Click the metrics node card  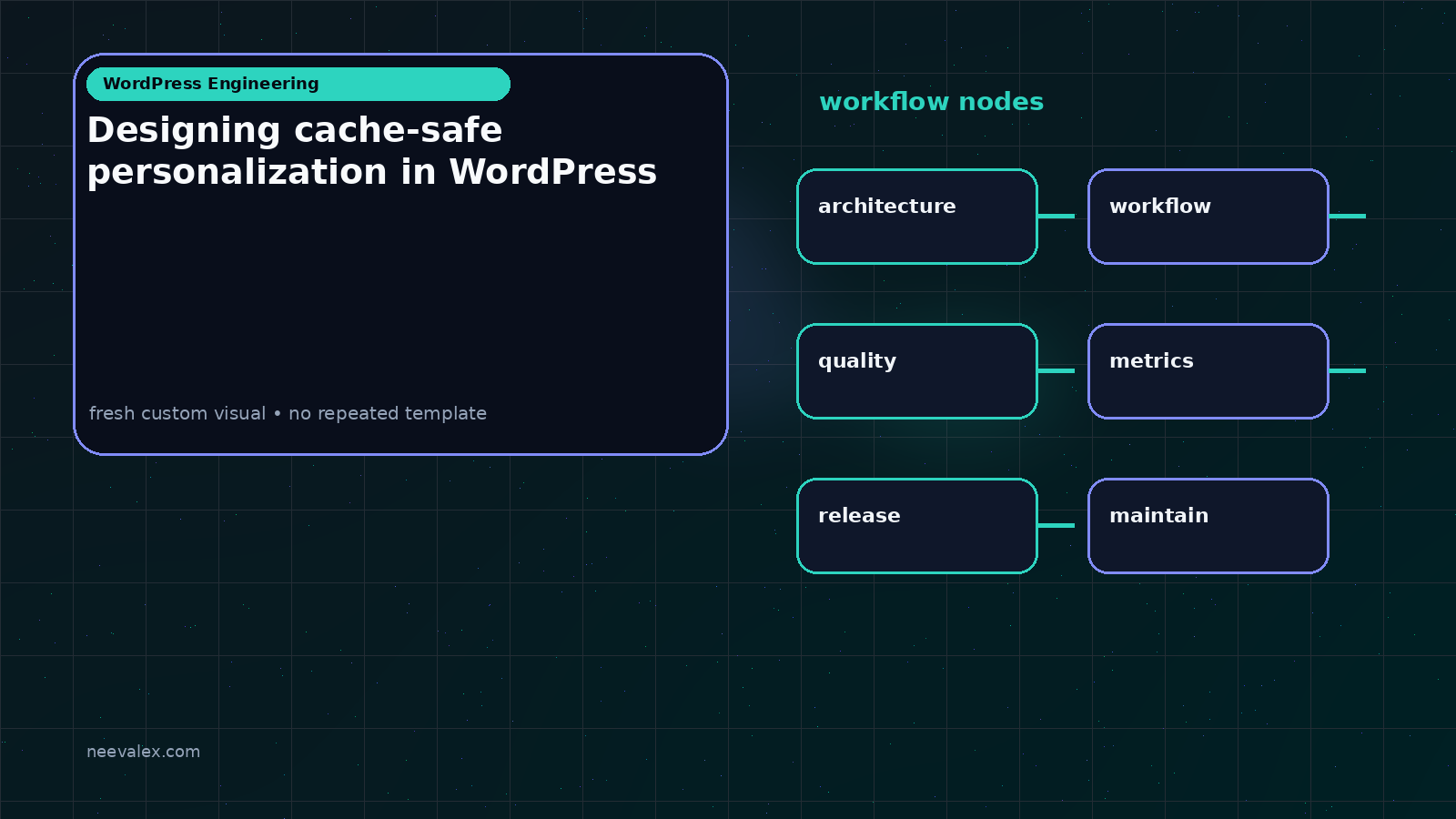click(1208, 371)
